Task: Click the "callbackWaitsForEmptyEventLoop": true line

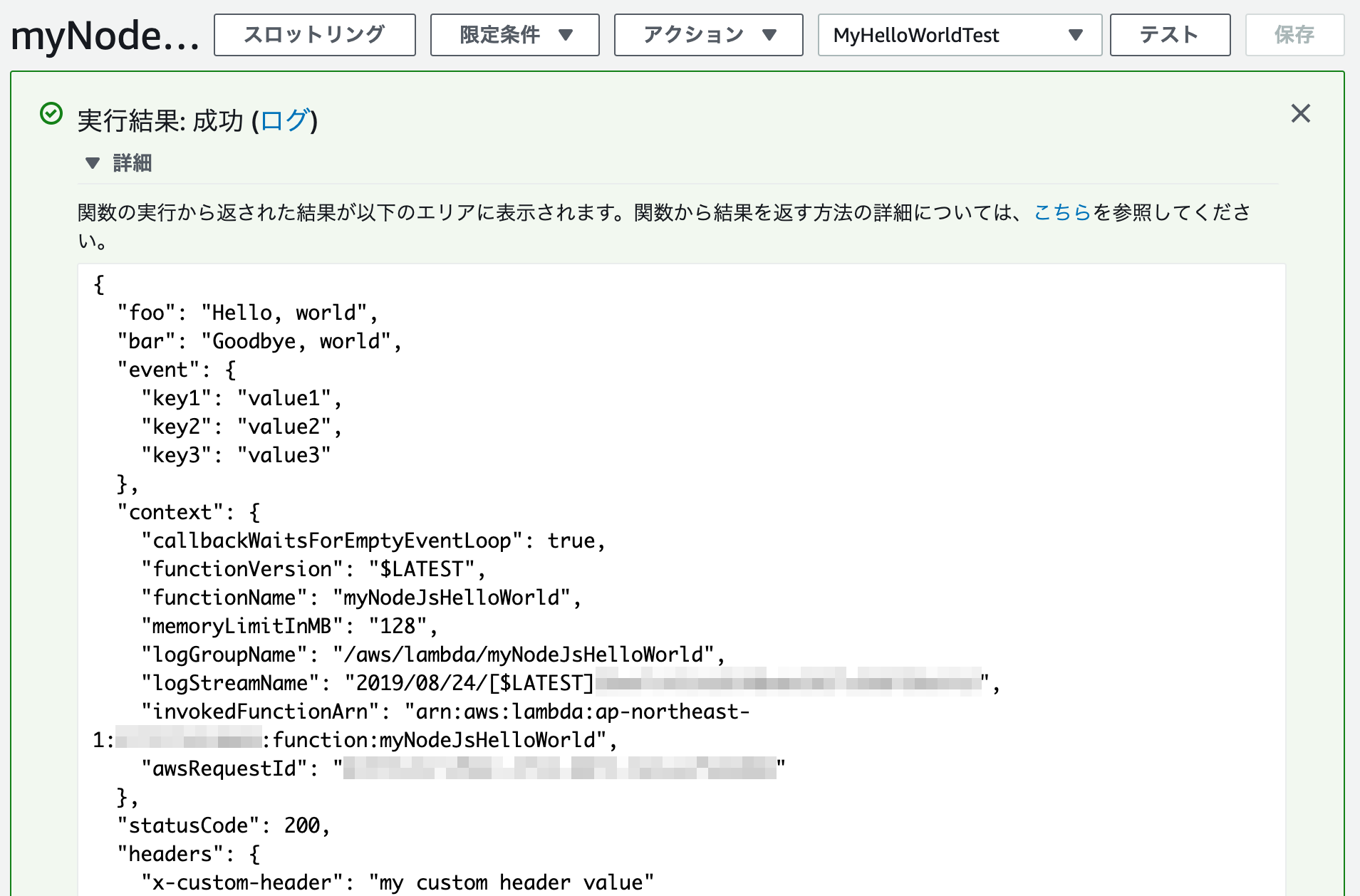Action: (373, 541)
